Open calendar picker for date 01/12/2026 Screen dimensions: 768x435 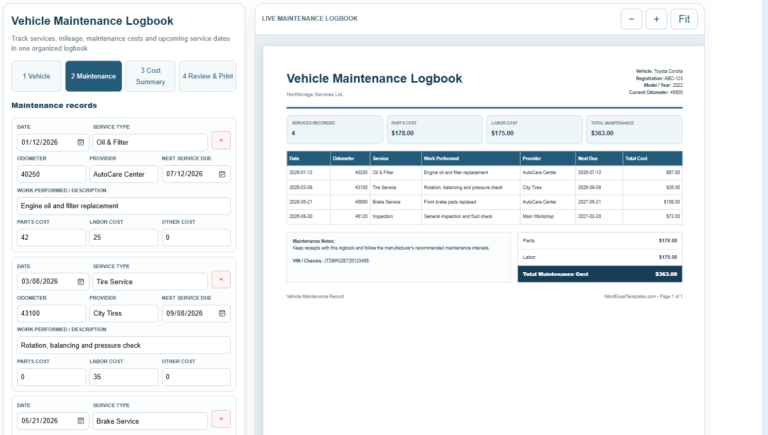[x=81, y=142]
